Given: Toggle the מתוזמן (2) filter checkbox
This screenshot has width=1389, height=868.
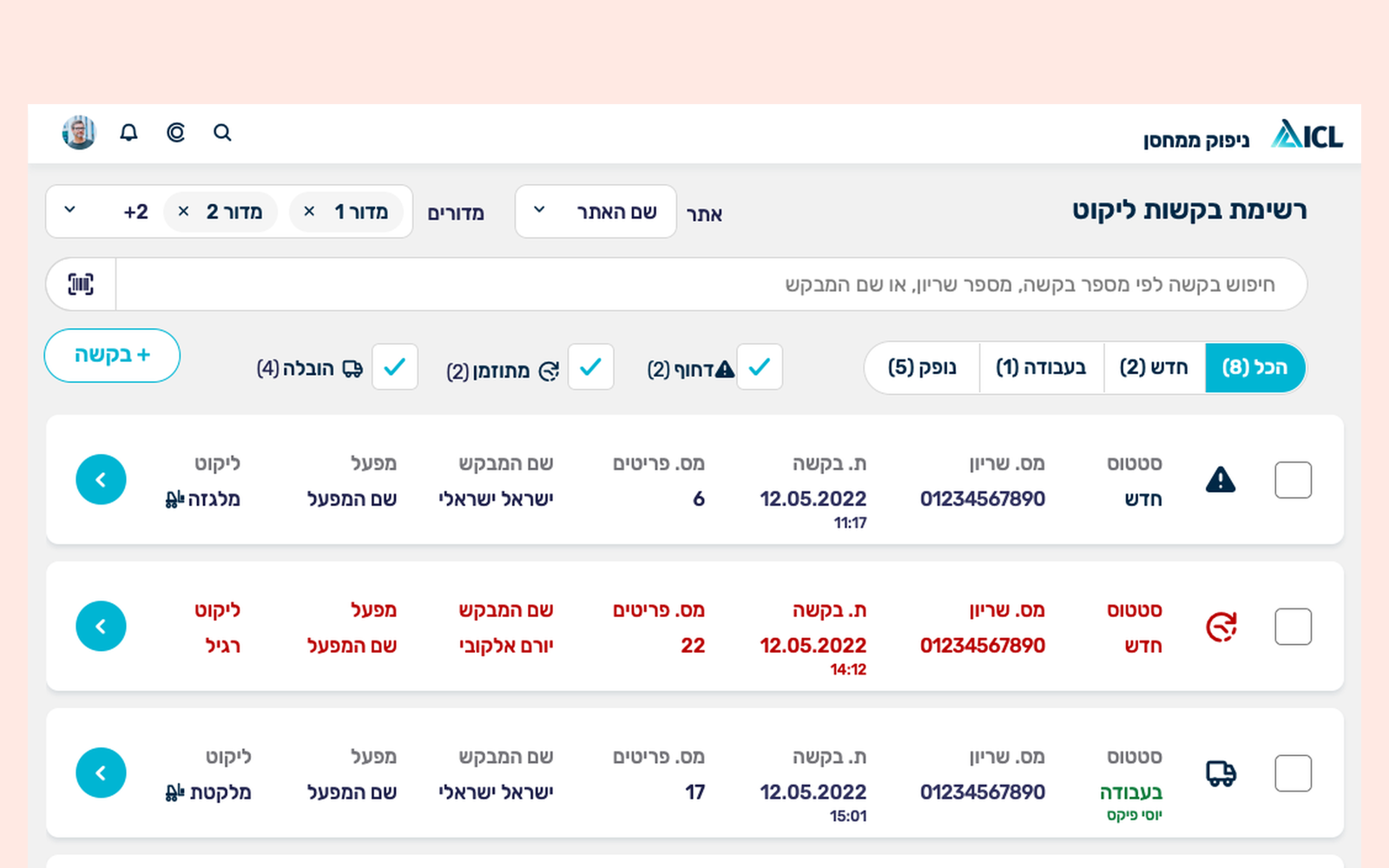Looking at the screenshot, I should tap(590, 367).
